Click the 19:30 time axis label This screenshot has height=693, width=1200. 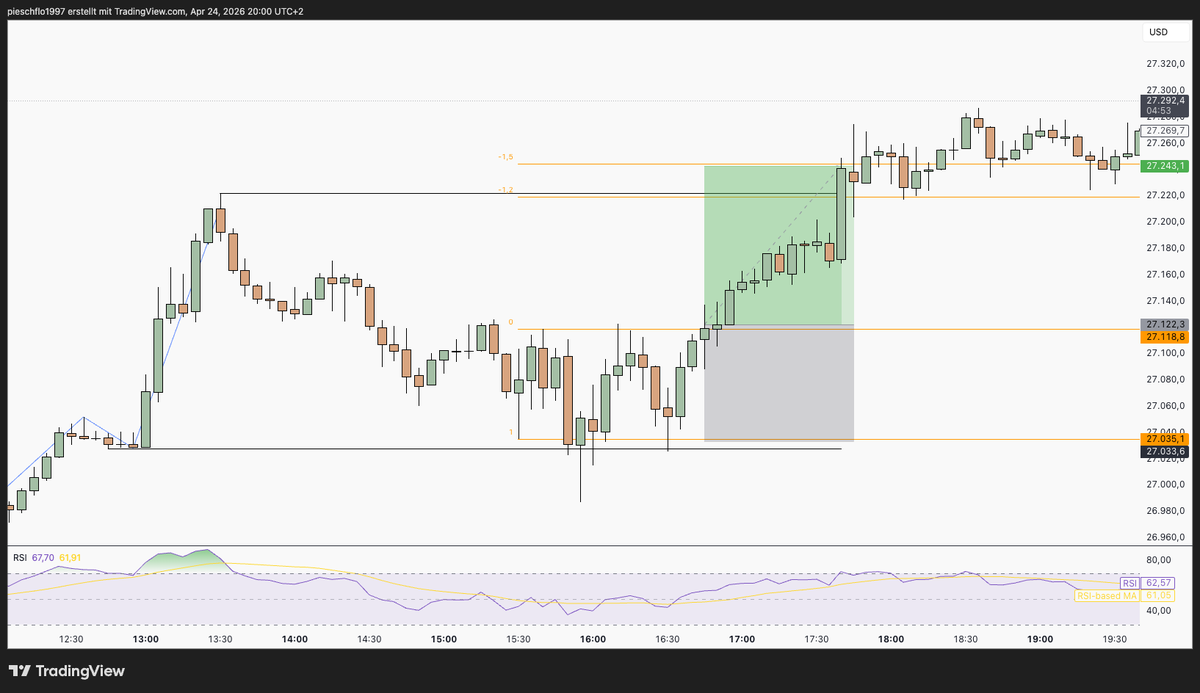(x=1115, y=639)
